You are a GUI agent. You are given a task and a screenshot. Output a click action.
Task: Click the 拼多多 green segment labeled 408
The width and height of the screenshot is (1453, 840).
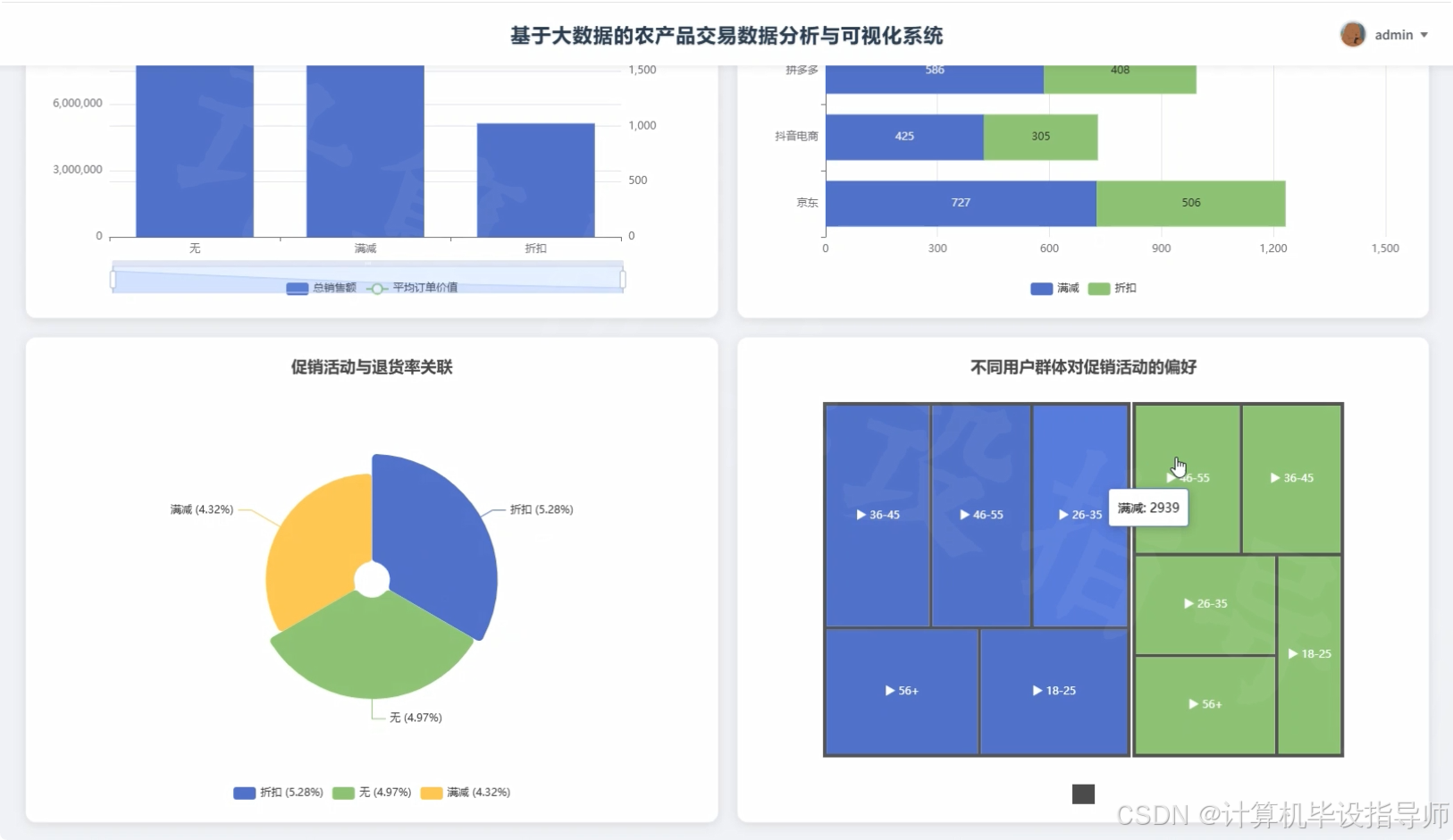[x=1120, y=80]
